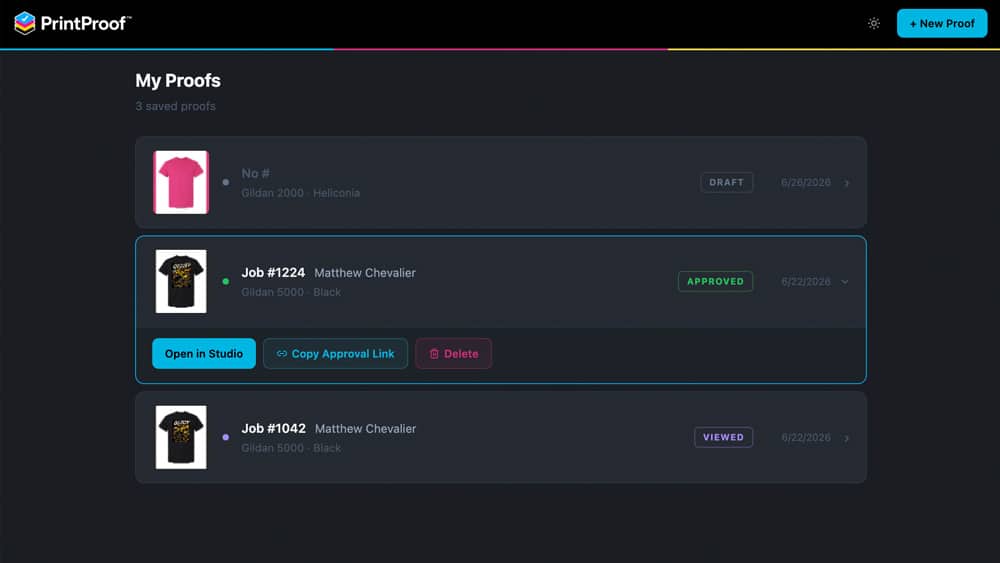Click 'Gildan 2000 · Heliconia' text
This screenshot has height=563, width=1000.
pos(300,193)
